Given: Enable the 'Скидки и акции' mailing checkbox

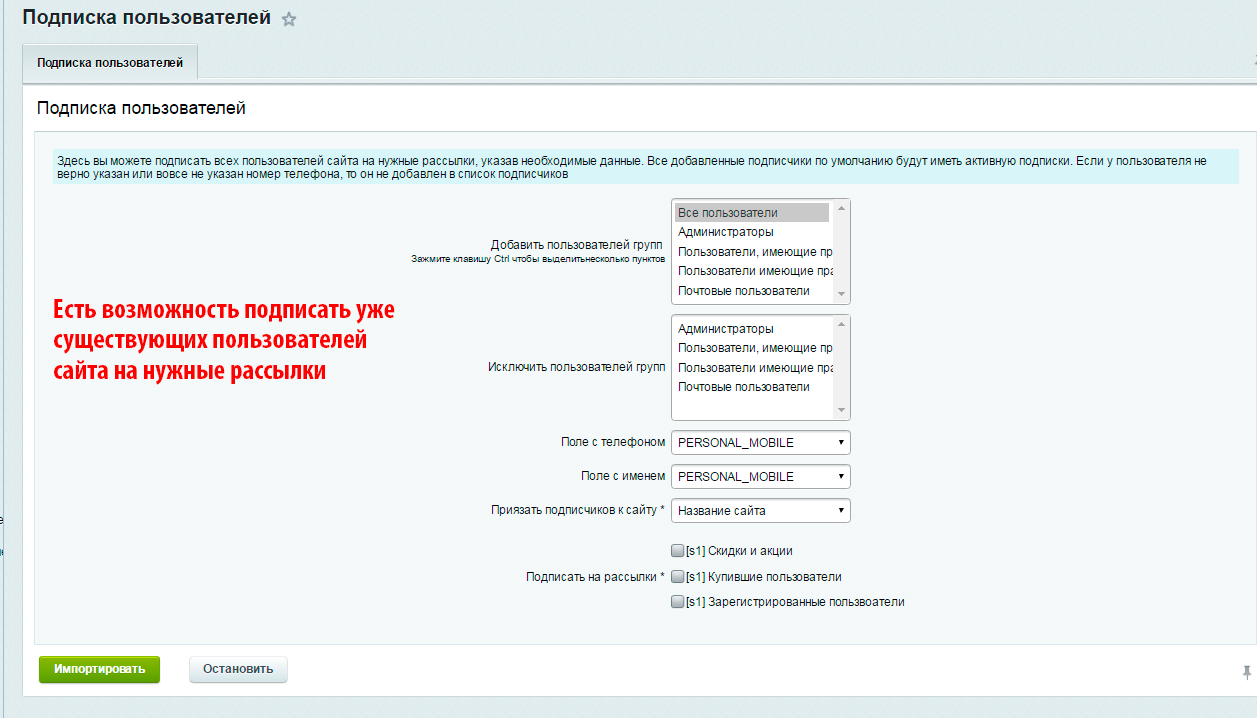Looking at the screenshot, I should coord(677,550).
